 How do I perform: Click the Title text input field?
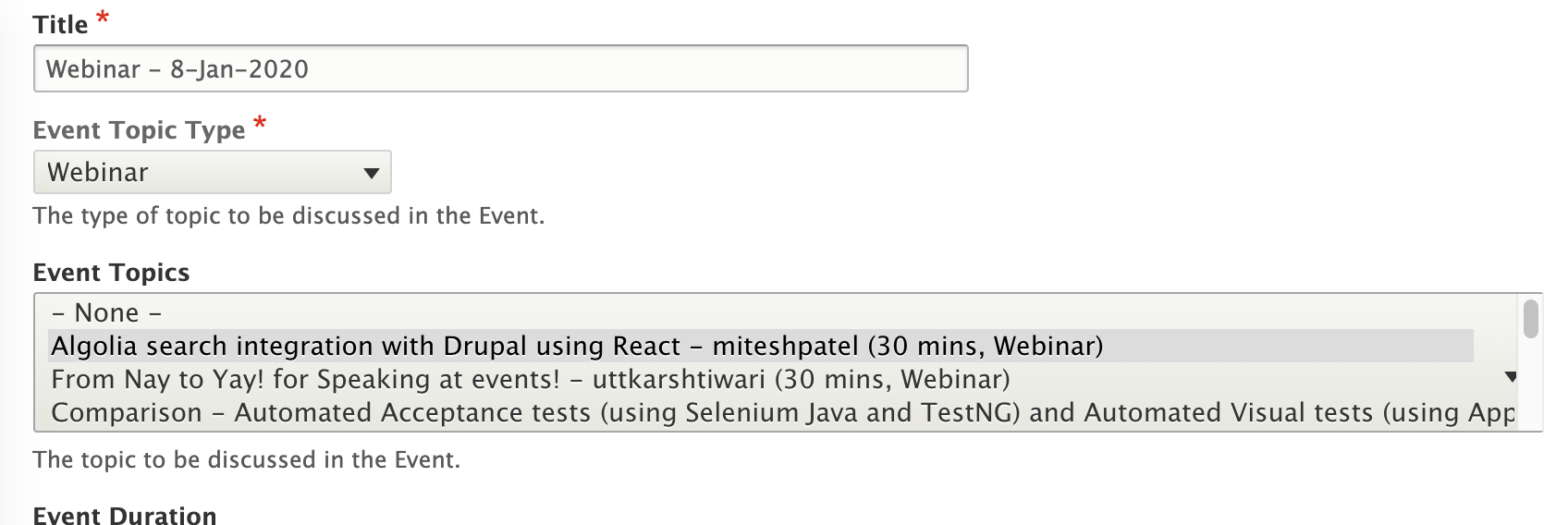tap(500, 68)
